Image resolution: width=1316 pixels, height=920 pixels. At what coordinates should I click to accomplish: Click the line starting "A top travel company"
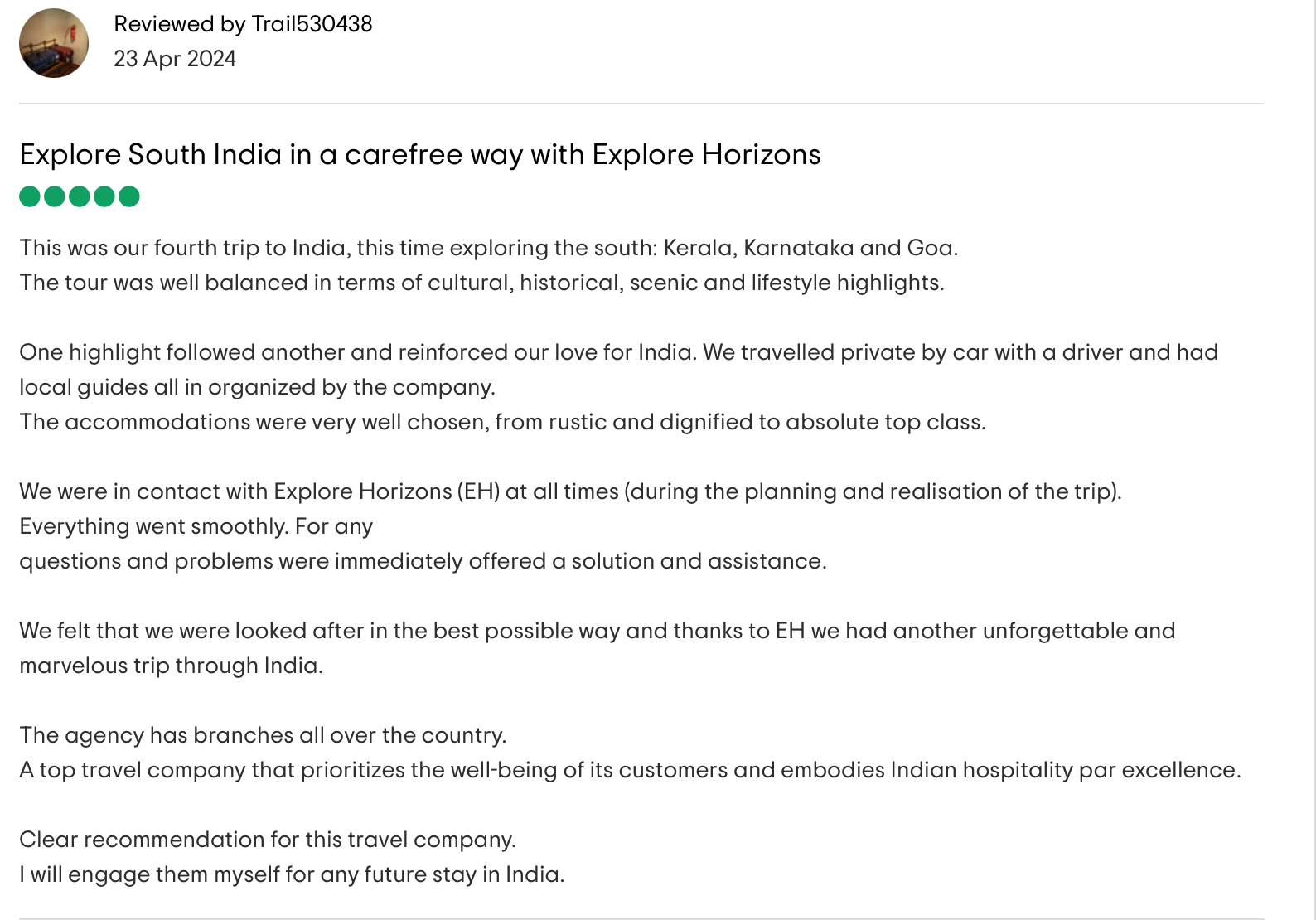pos(630,770)
